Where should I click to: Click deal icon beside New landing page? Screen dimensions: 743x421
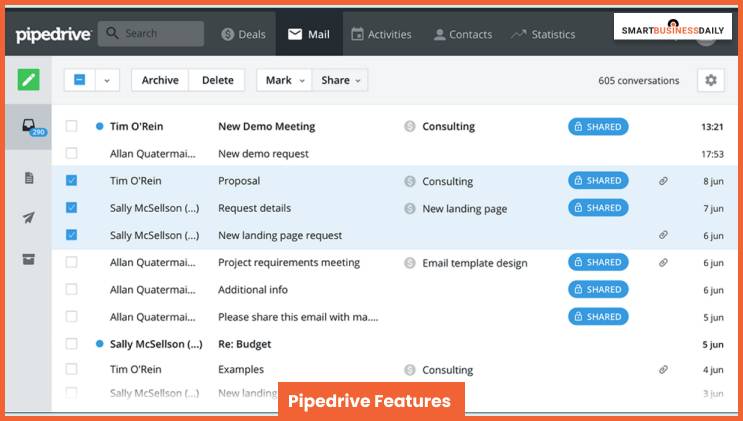pyautogui.click(x=410, y=209)
